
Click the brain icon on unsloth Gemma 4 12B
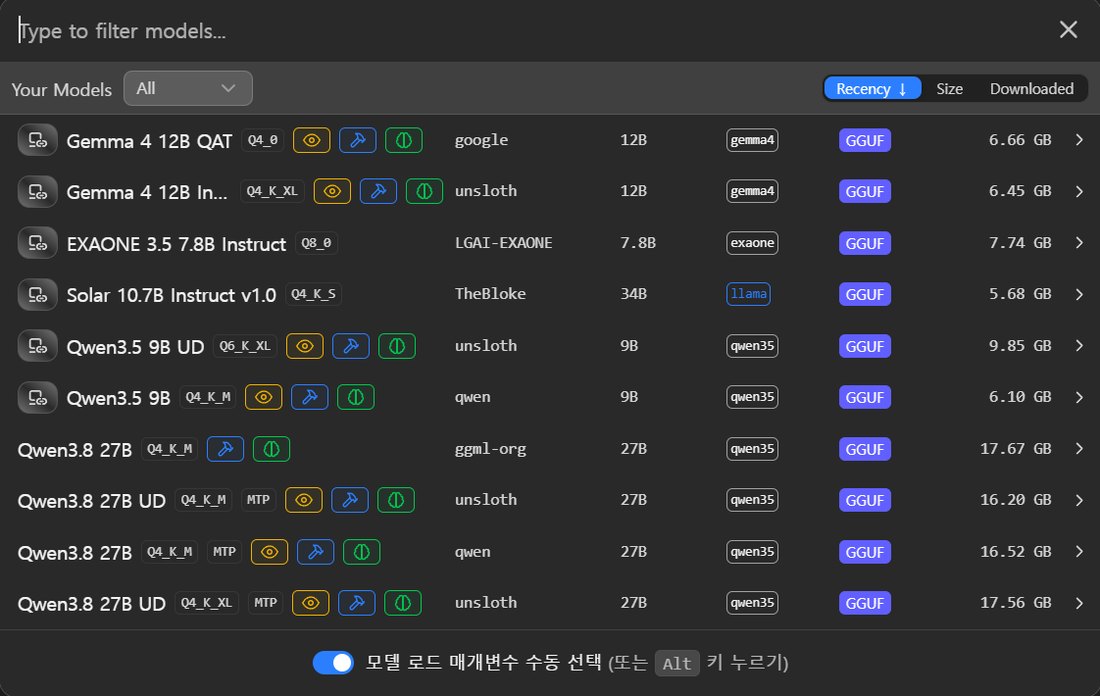coord(424,191)
